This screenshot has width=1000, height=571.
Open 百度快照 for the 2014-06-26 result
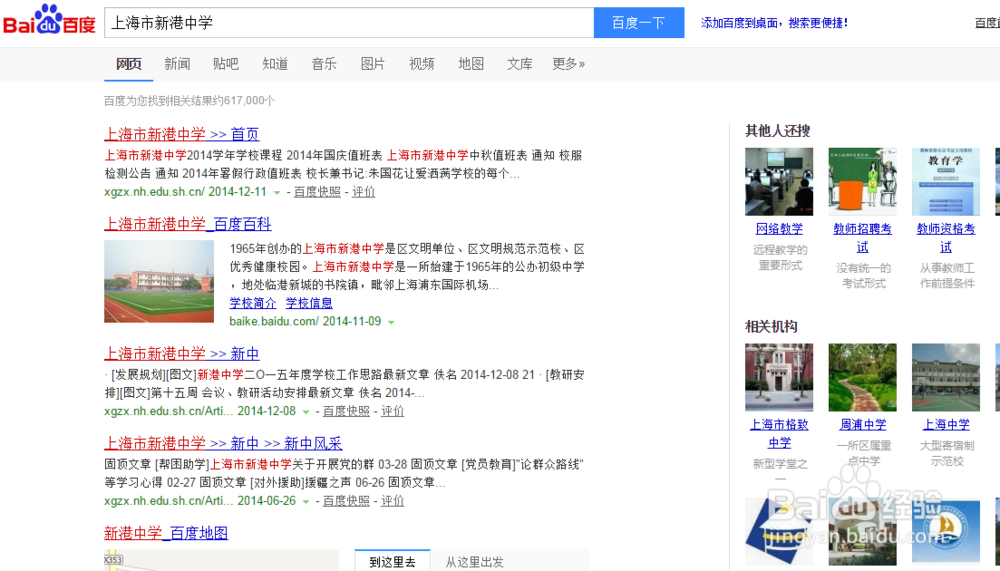coord(346,501)
